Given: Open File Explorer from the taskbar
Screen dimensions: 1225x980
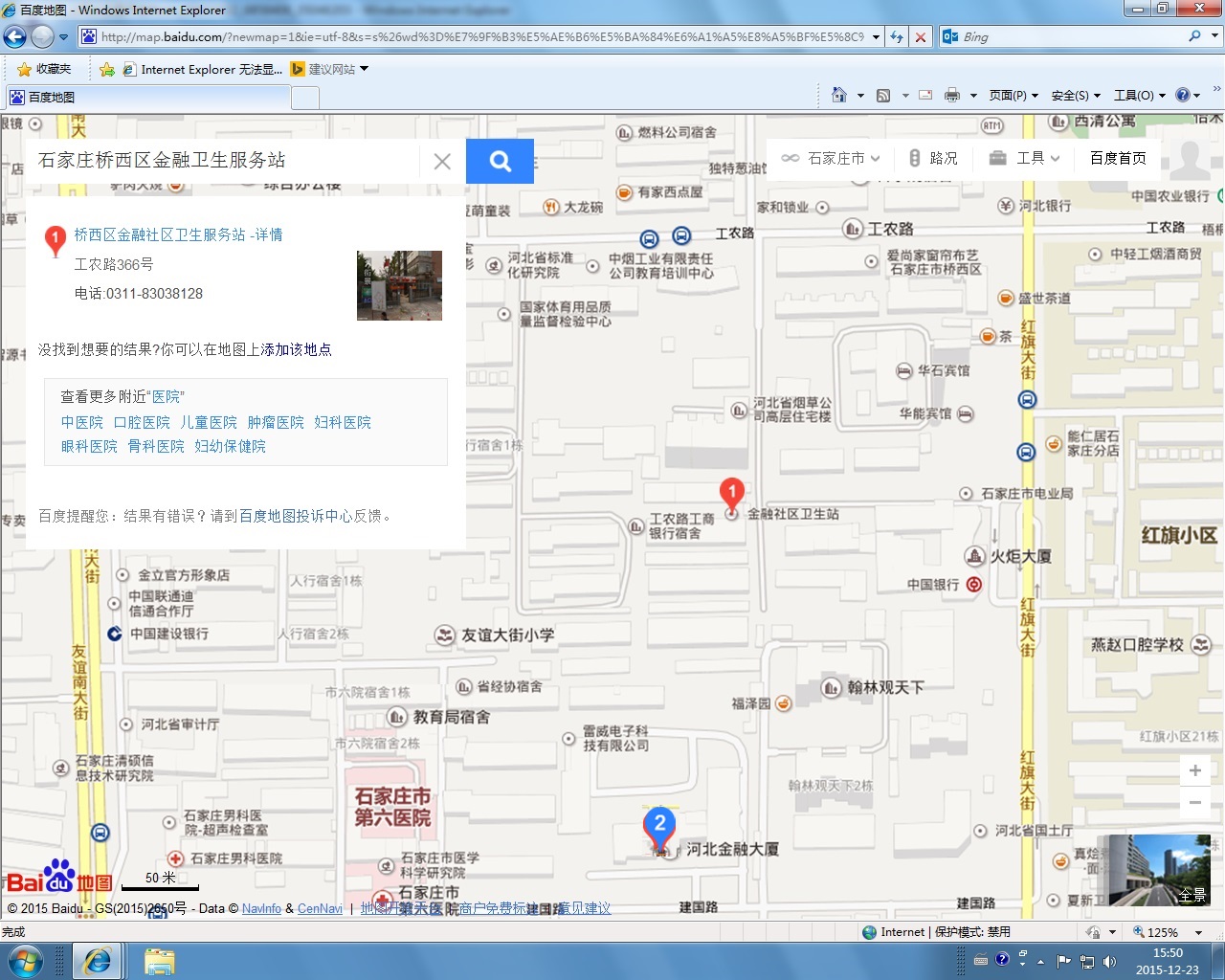Looking at the screenshot, I should pyautogui.click(x=159, y=961).
